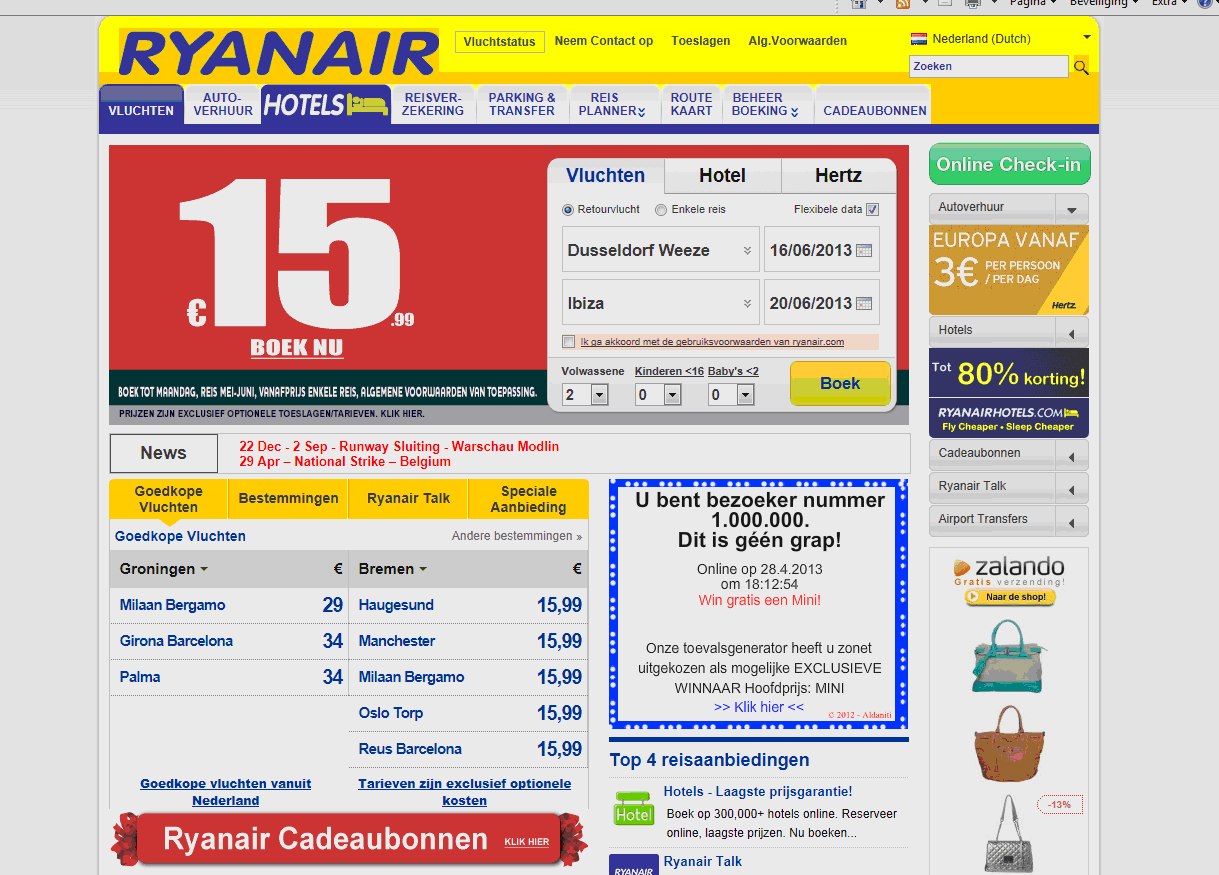The height and width of the screenshot is (875, 1219).
Task: Click into the Zoeken search field
Action: point(988,67)
